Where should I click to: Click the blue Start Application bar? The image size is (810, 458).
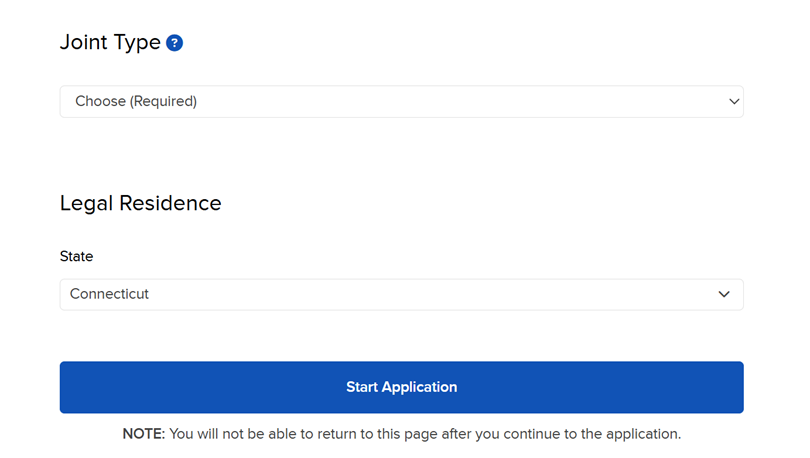pos(401,387)
